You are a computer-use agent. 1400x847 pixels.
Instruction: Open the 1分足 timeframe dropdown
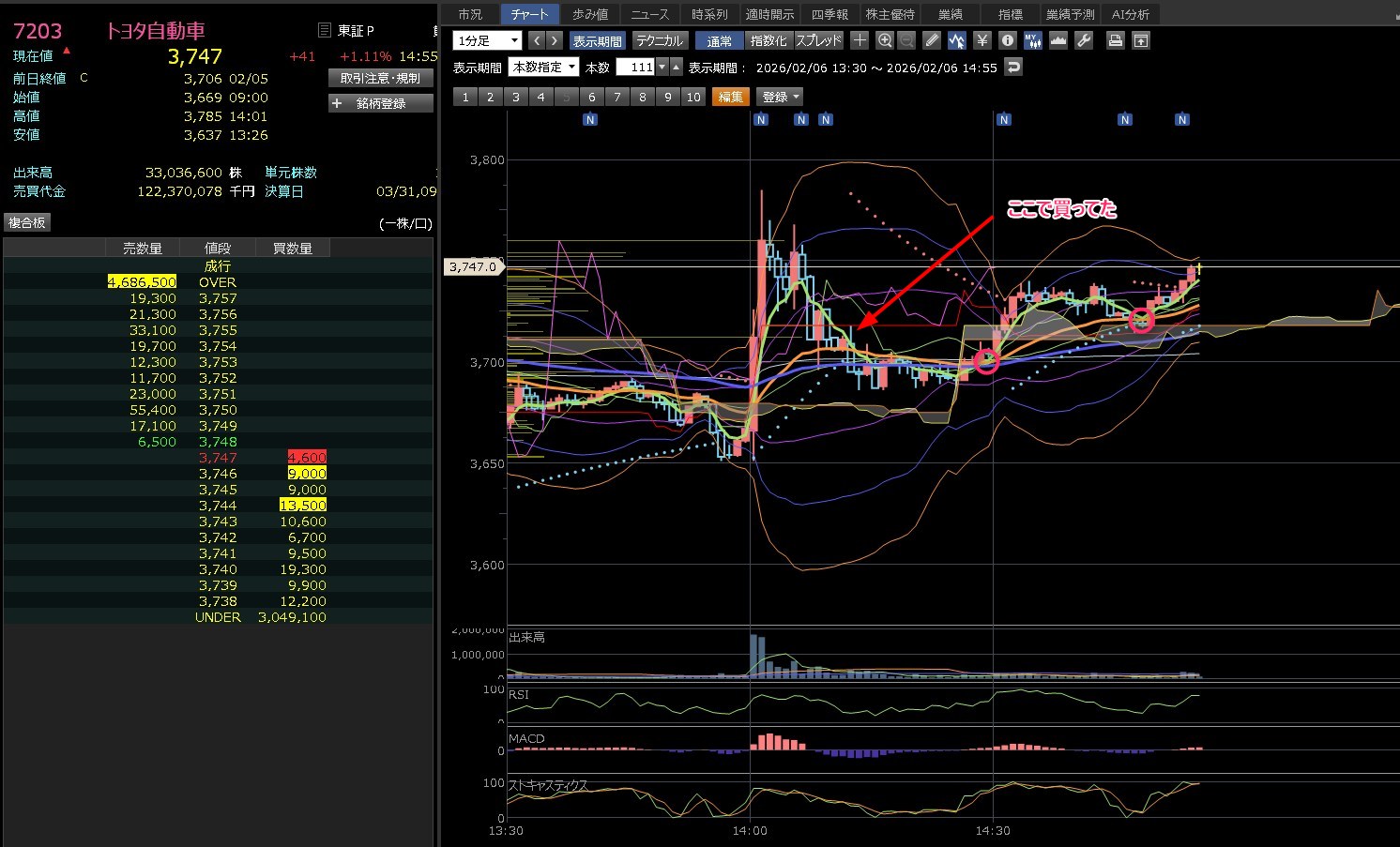click(x=487, y=40)
